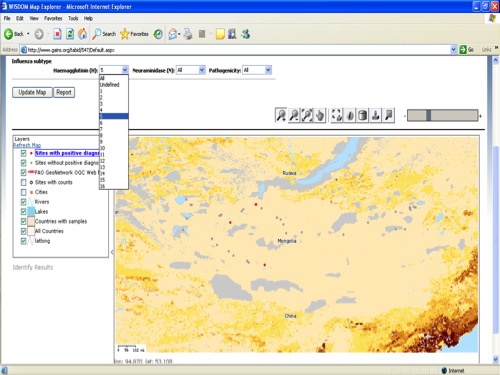Image resolution: width=500 pixels, height=375 pixels.
Task: Click the map zoom level slider
Action: click(x=442, y=116)
